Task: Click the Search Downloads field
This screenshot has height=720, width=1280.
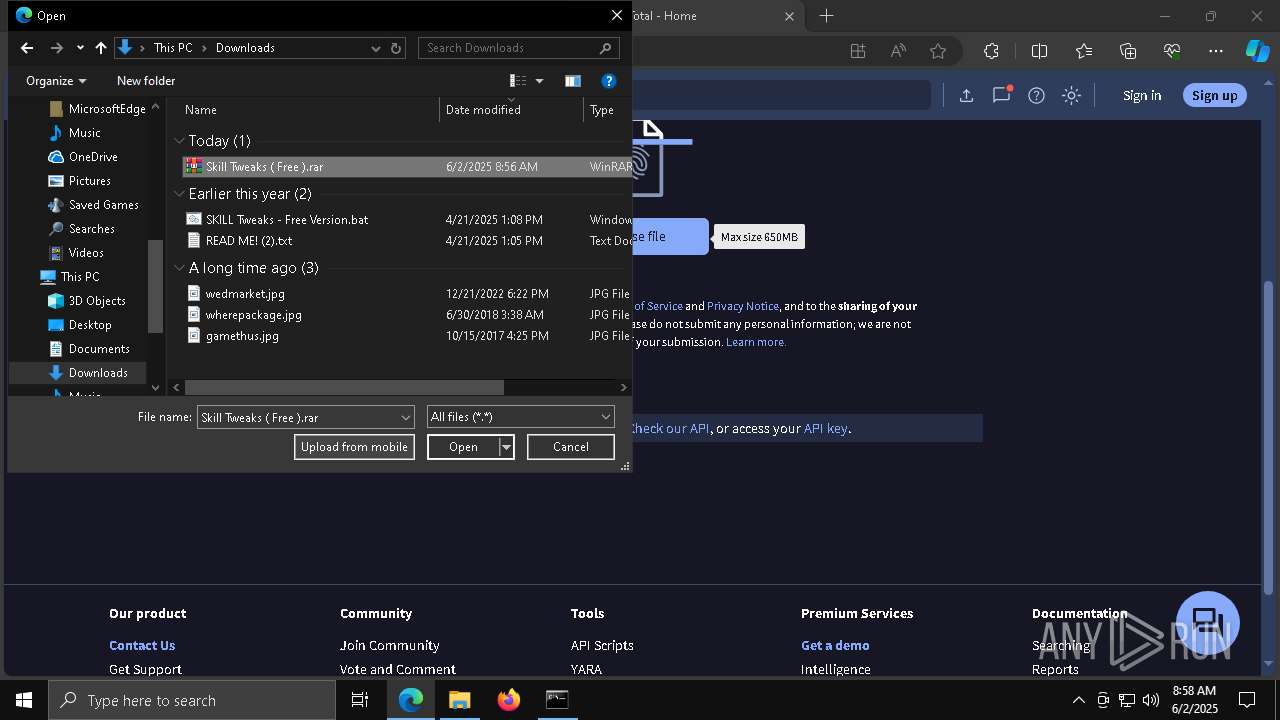Action: coord(518,48)
